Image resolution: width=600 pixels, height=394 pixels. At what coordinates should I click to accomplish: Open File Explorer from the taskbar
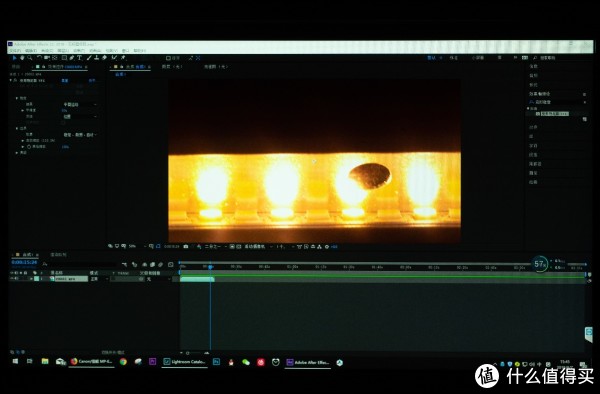point(45,361)
